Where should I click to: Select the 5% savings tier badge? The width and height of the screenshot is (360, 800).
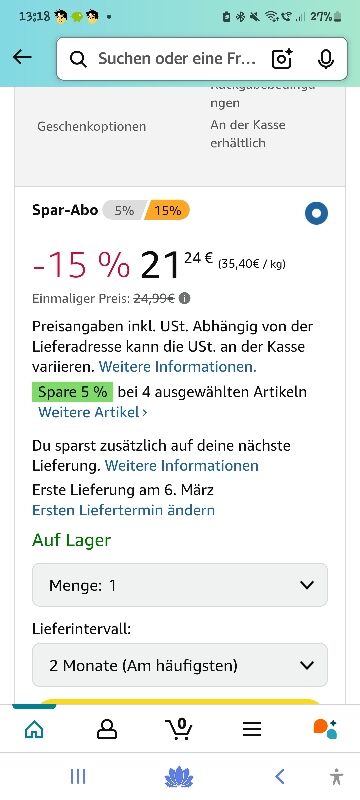pos(124,210)
